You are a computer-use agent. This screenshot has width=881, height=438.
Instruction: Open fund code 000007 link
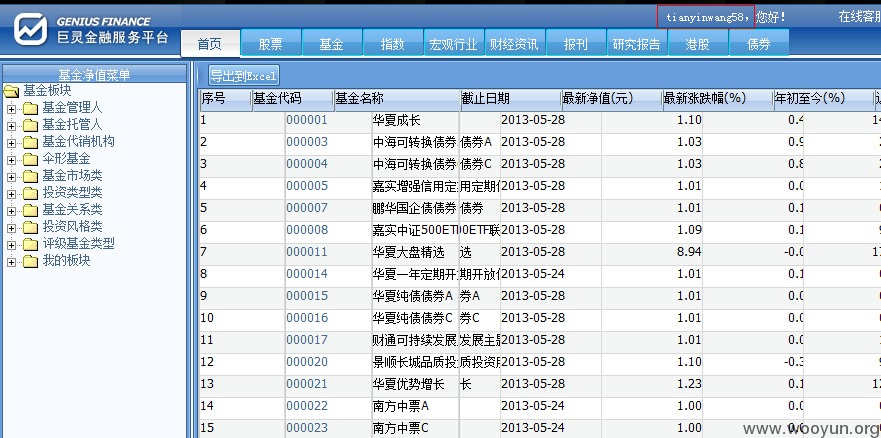[x=307, y=208]
